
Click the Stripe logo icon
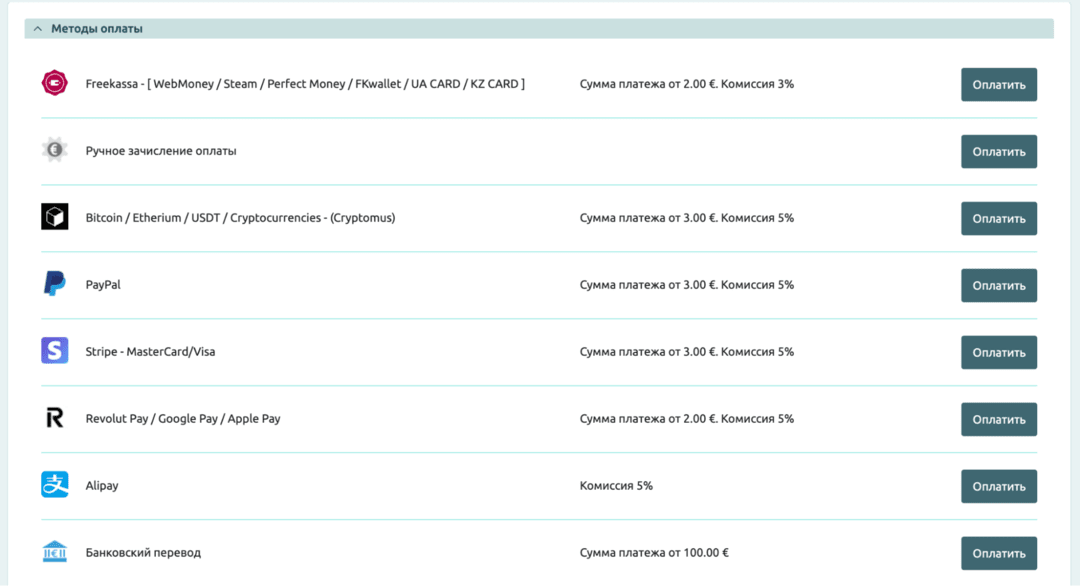pyautogui.click(x=54, y=351)
